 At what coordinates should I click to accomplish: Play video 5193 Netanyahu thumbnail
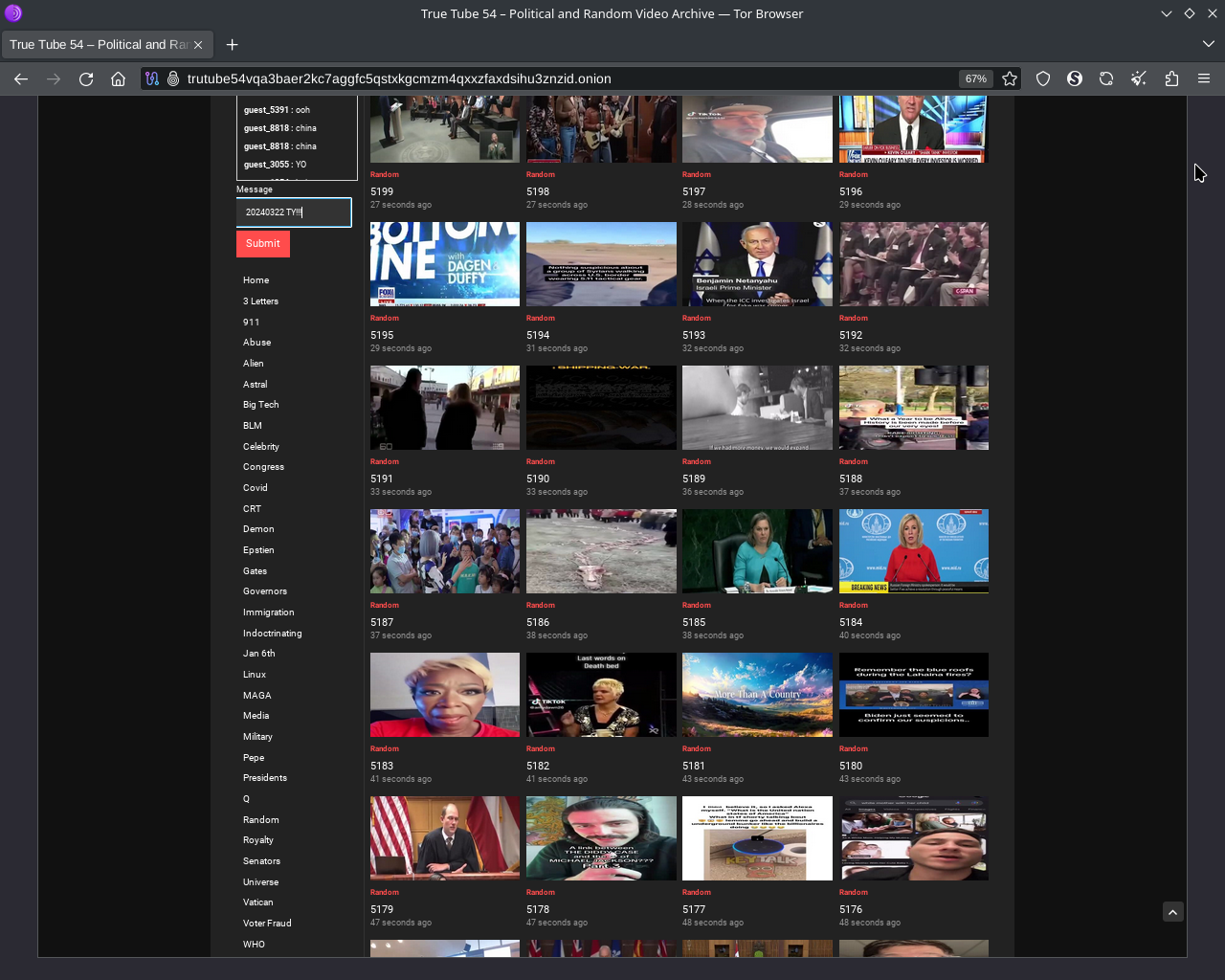tap(757, 264)
